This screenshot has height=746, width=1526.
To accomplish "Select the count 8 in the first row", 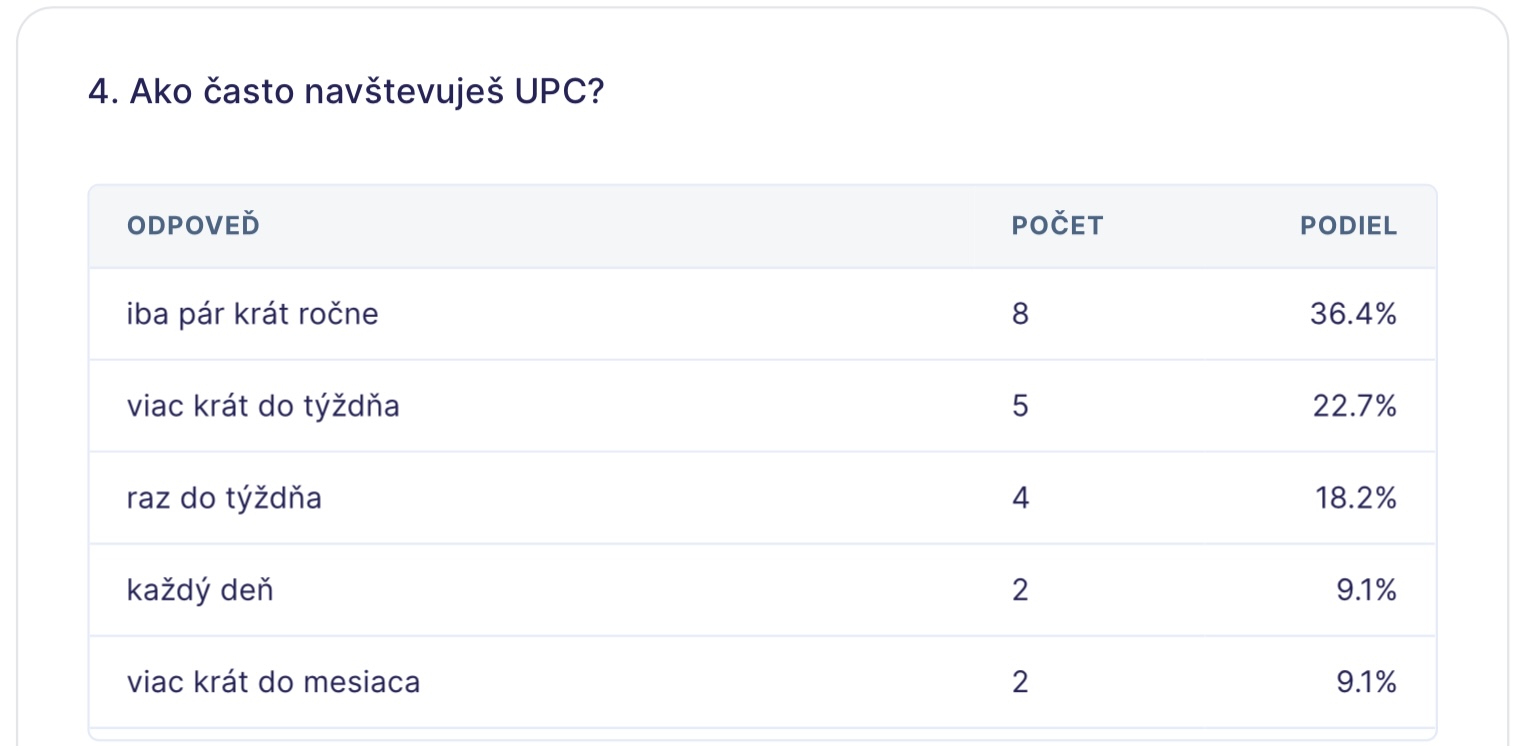I will (x=1020, y=314).
